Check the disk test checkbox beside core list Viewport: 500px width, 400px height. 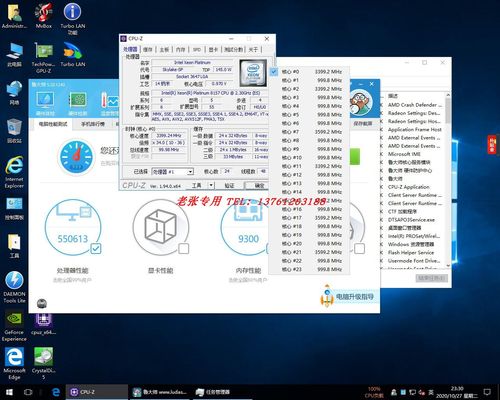click(x=359, y=248)
